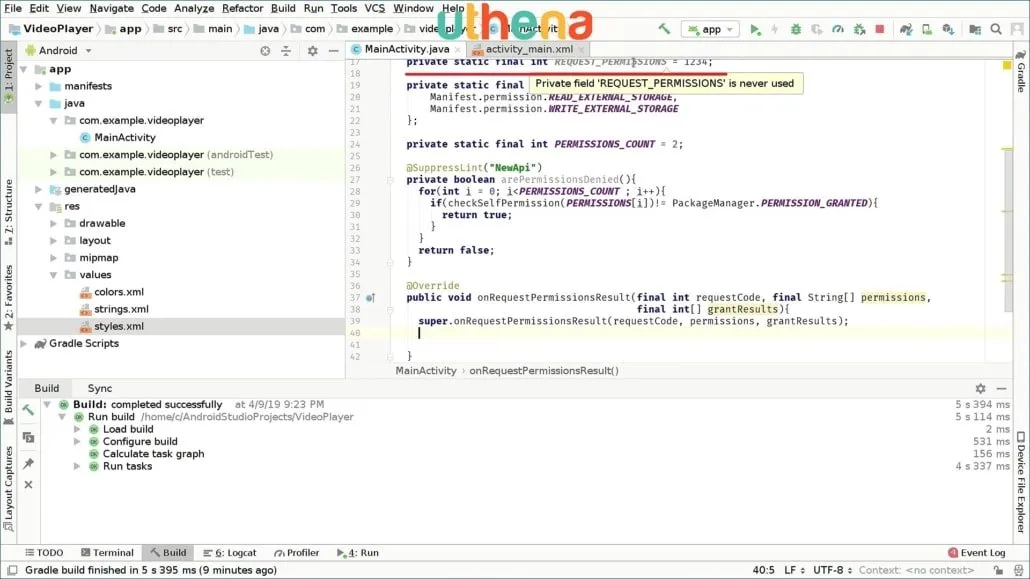Open the Analyze menu
The width and height of the screenshot is (1030, 579).
(194, 8)
